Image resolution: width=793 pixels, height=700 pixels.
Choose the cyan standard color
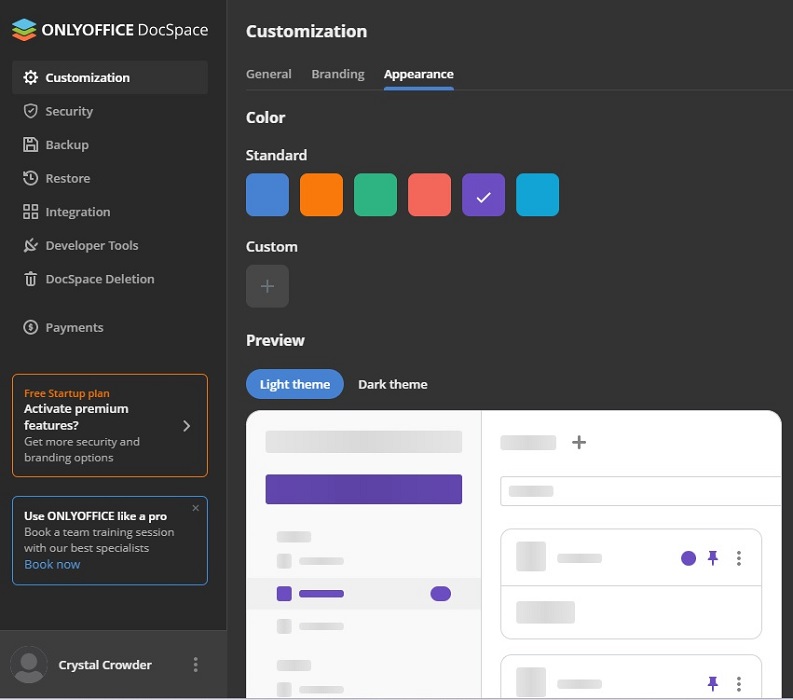(538, 195)
